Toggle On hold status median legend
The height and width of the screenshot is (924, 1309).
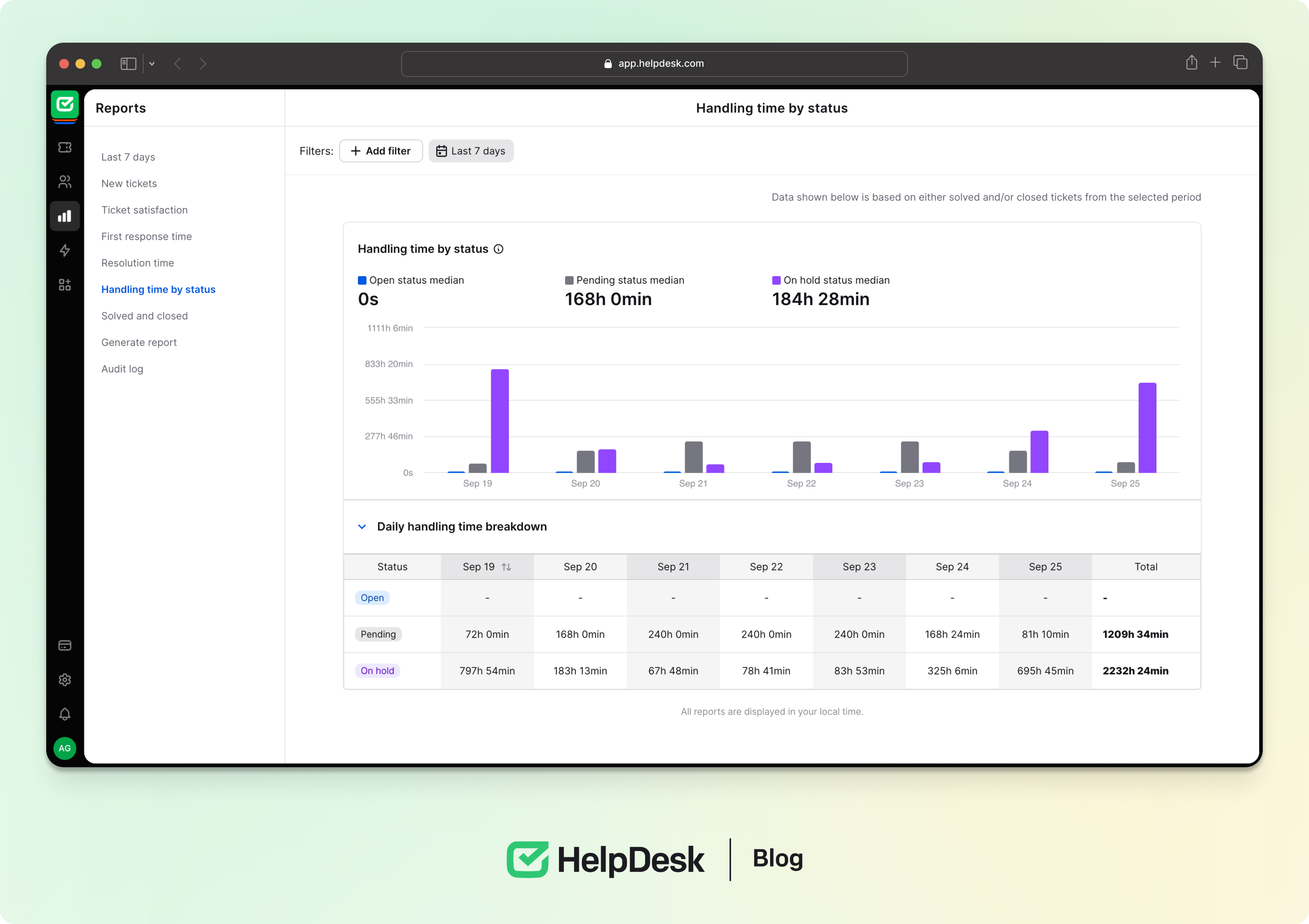click(776, 281)
